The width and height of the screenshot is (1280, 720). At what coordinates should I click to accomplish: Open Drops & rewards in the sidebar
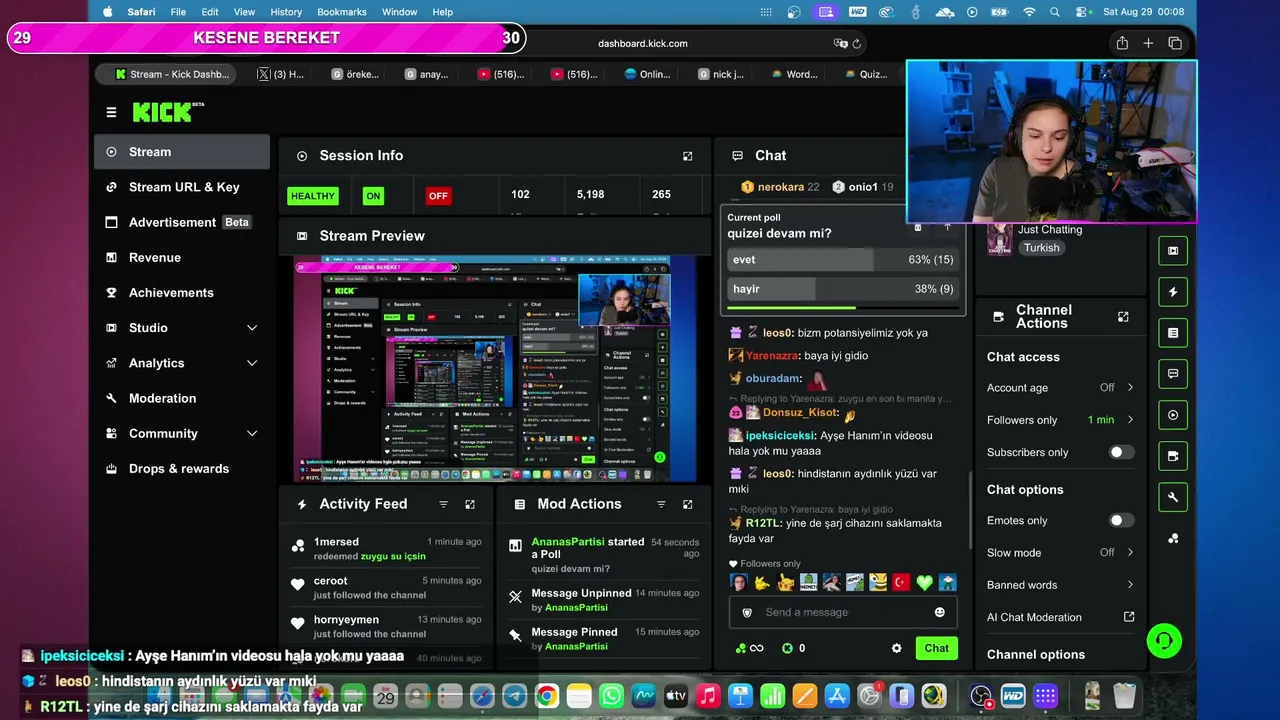click(x=182, y=468)
